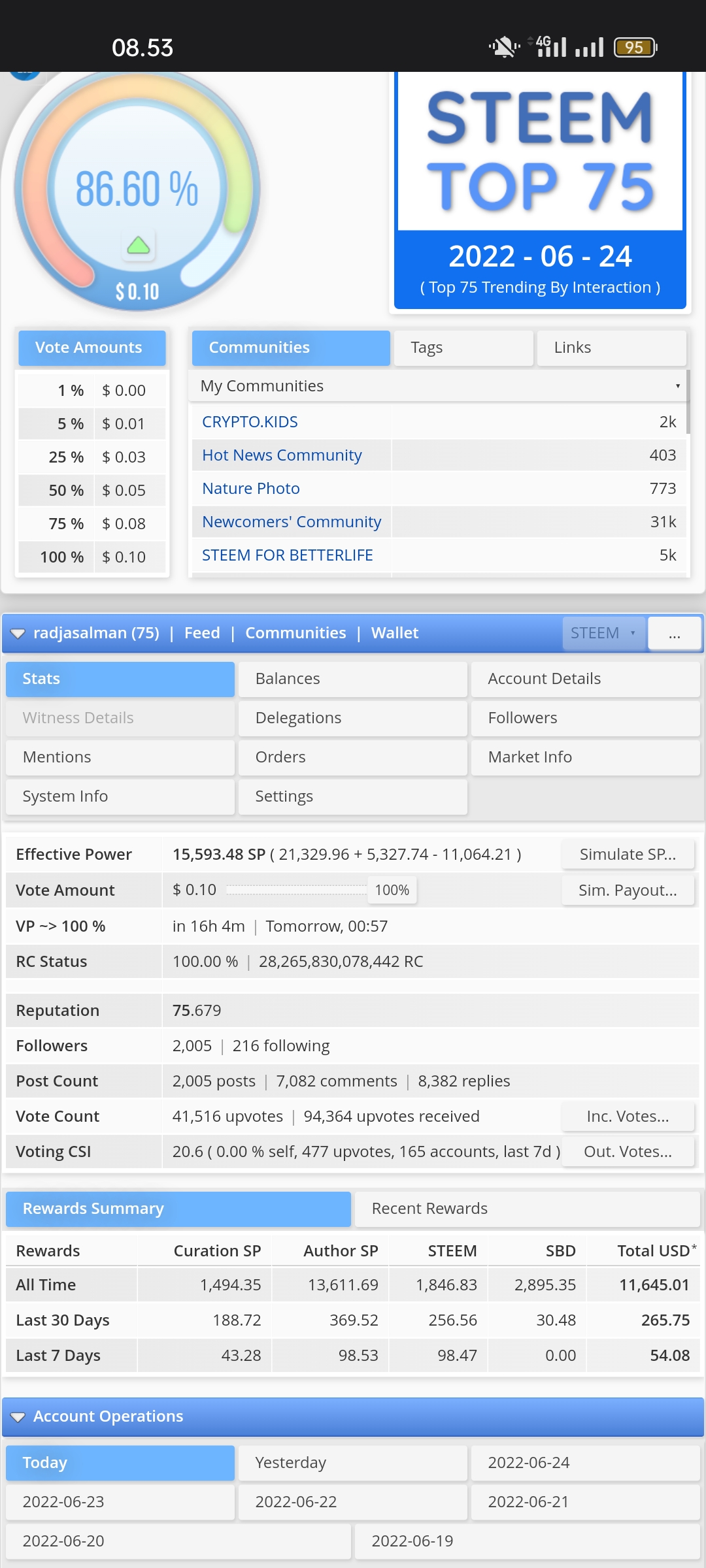Select the Mentions tab
Image resolution: width=706 pixels, height=1568 pixels.
120,757
